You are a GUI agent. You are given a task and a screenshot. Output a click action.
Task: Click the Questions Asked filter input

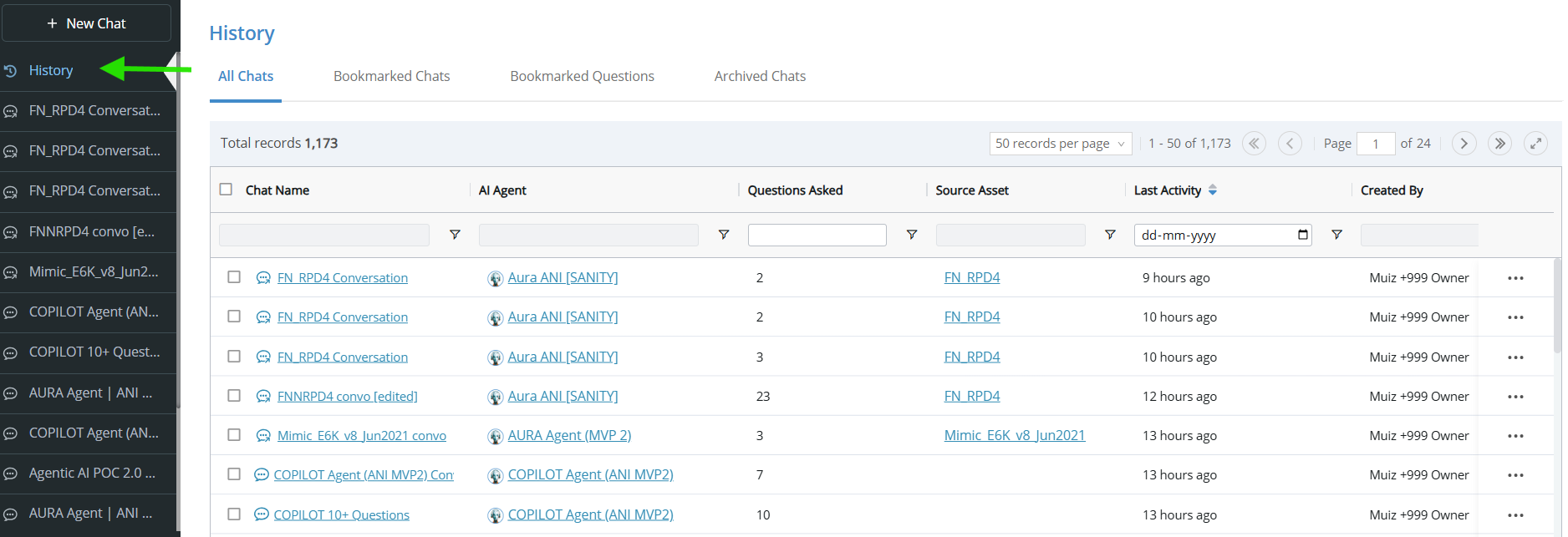click(x=817, y=236)
